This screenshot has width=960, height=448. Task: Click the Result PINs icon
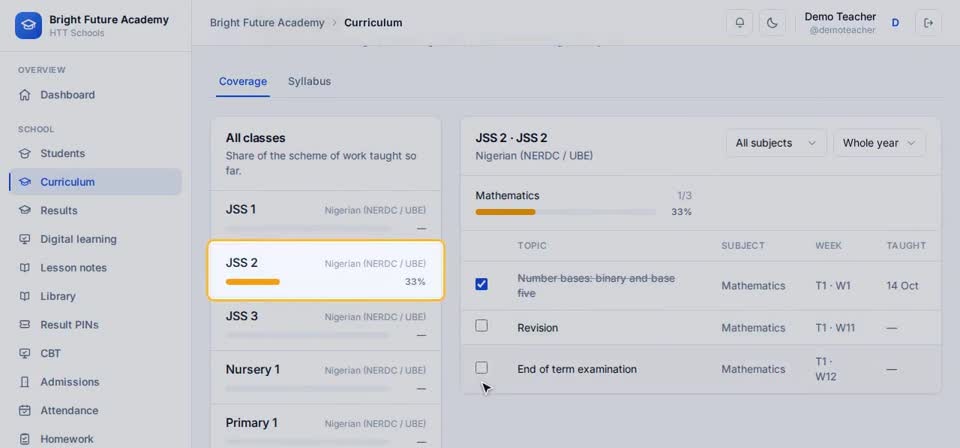tap(24, 324)
